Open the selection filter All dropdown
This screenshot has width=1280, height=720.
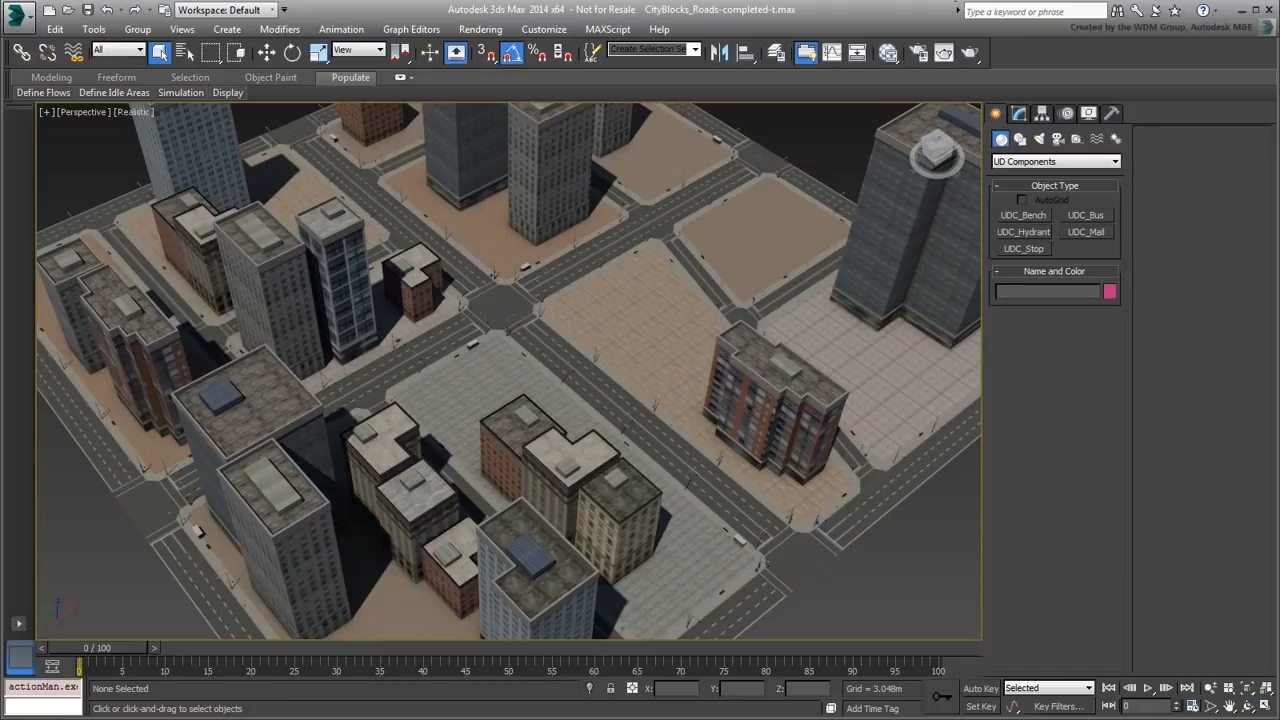pyautogui.click(x=118, y=50)
